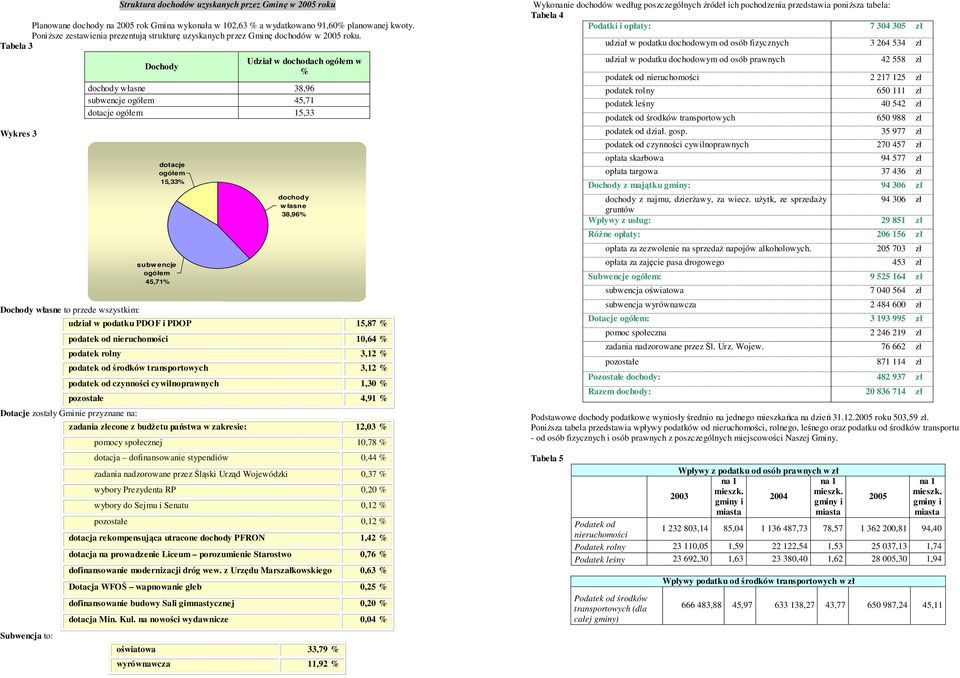
Task: Select "wybory Prezydenta RP" row
Action: click(x=228, y=490)
